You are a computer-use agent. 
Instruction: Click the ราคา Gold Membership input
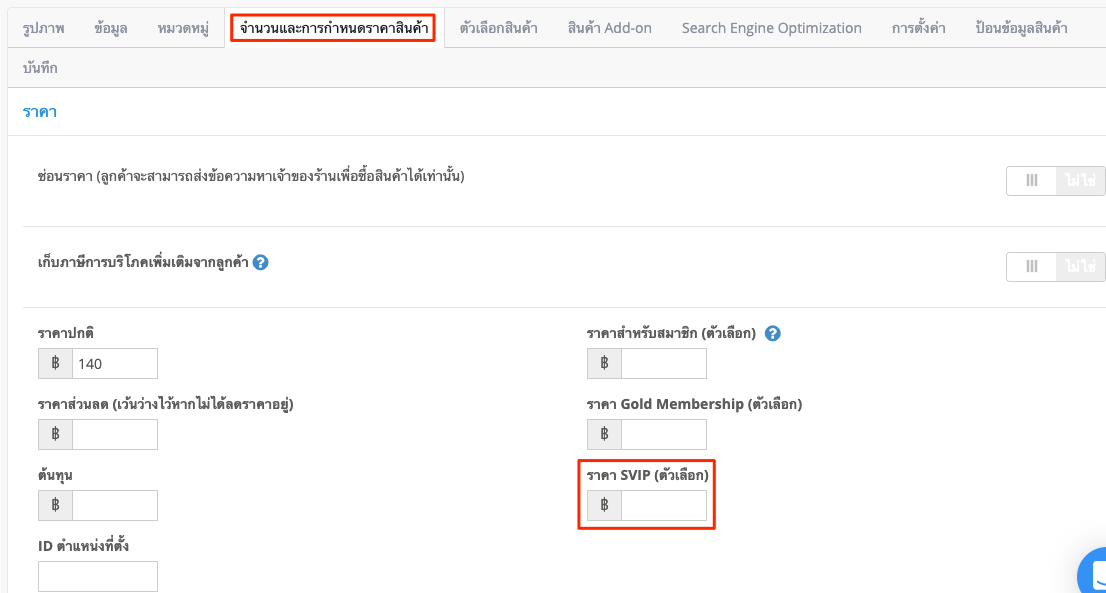coord(663,434)
